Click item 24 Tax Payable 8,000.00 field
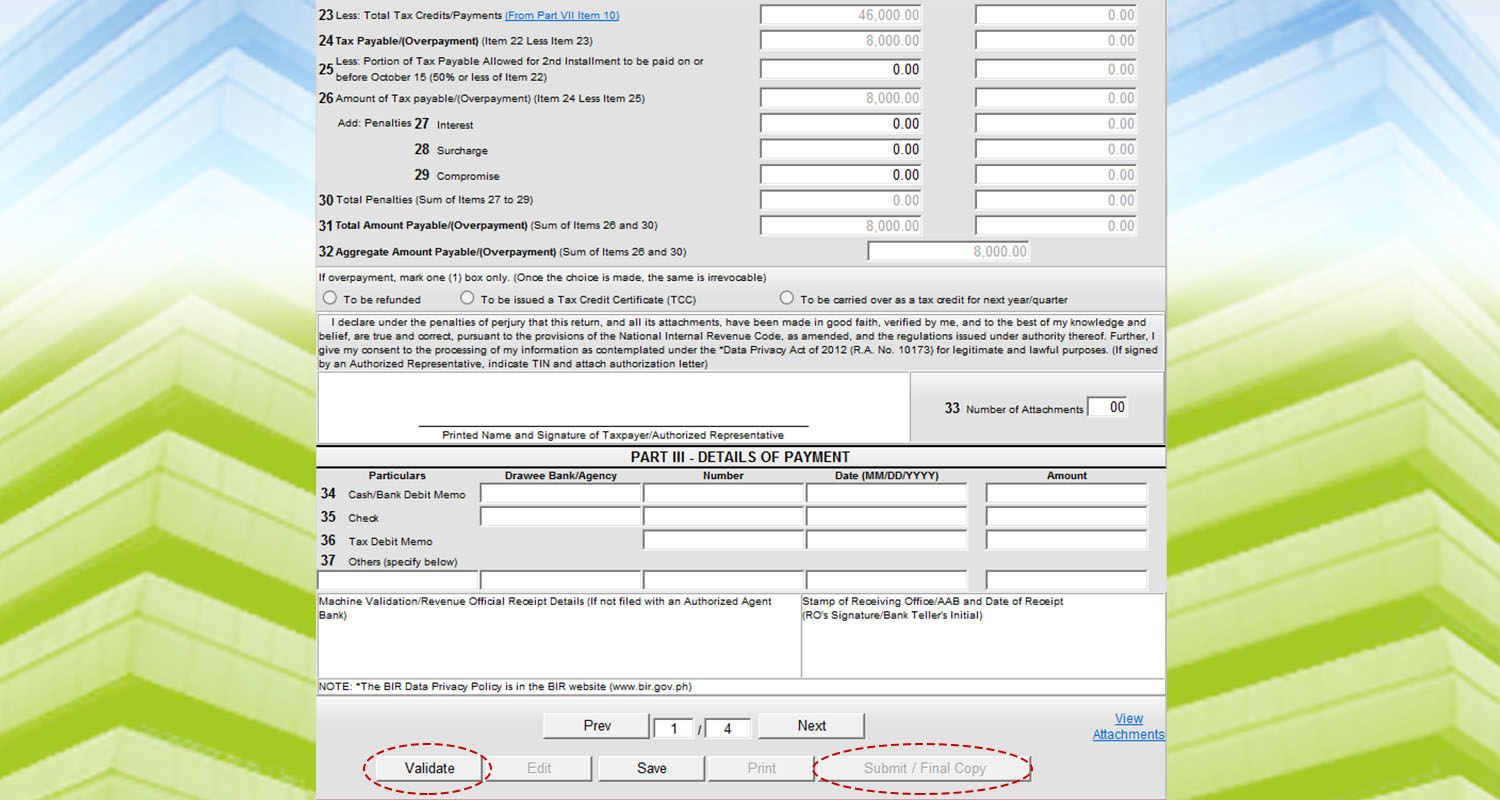The height and width of the screenshot is (800, 1500). click(841, 41)
